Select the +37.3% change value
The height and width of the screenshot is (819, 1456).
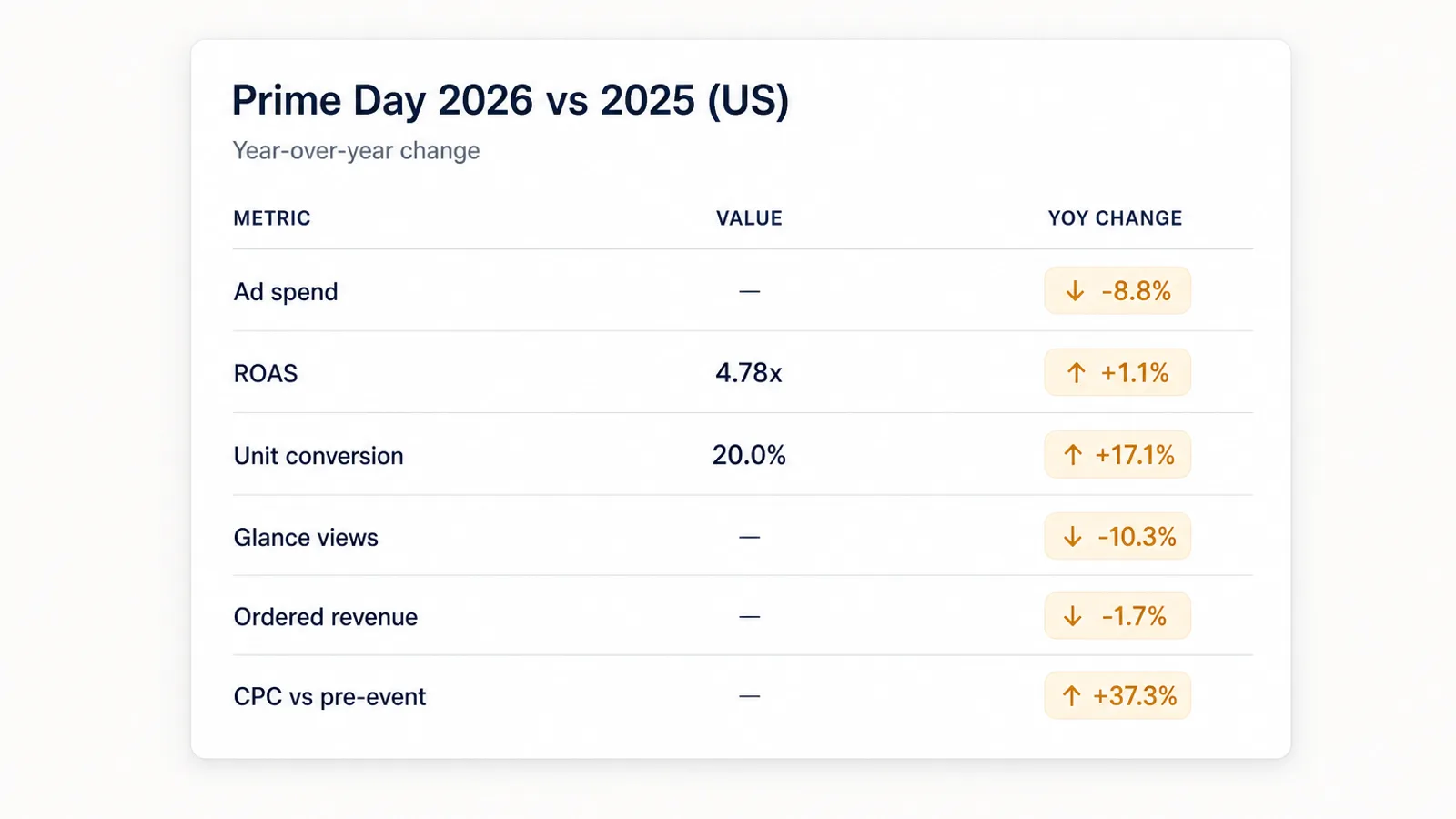1135,696
